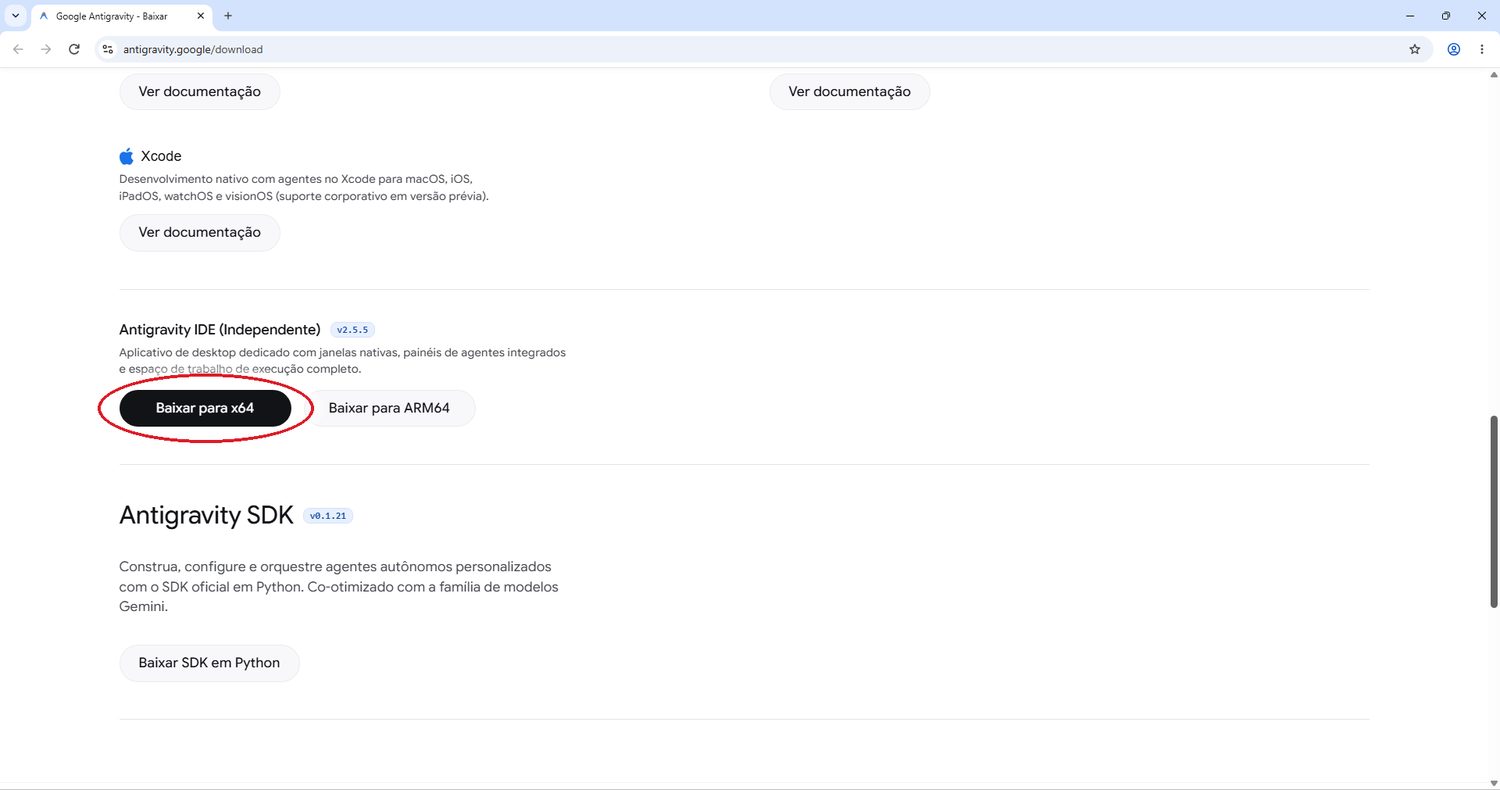This screenshot has width=1500, height=790.
Task: Click the Apple Xcode logo icon
Action: point(126,156)
